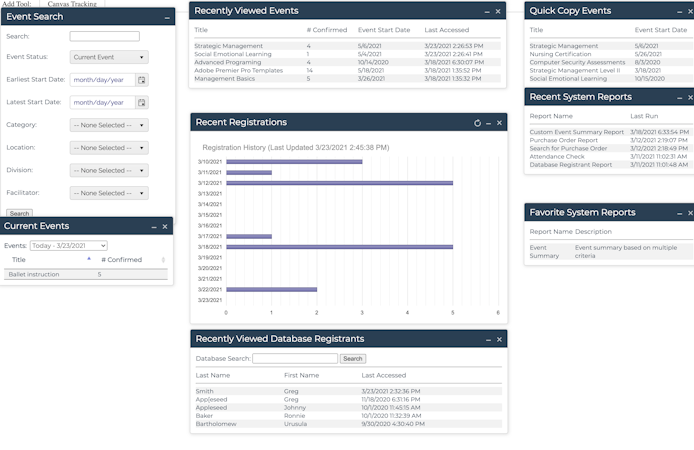Open Social Emotional Learning in Recently Viewed Events
This screenshot has height=450, width=694.
(233, 54)
